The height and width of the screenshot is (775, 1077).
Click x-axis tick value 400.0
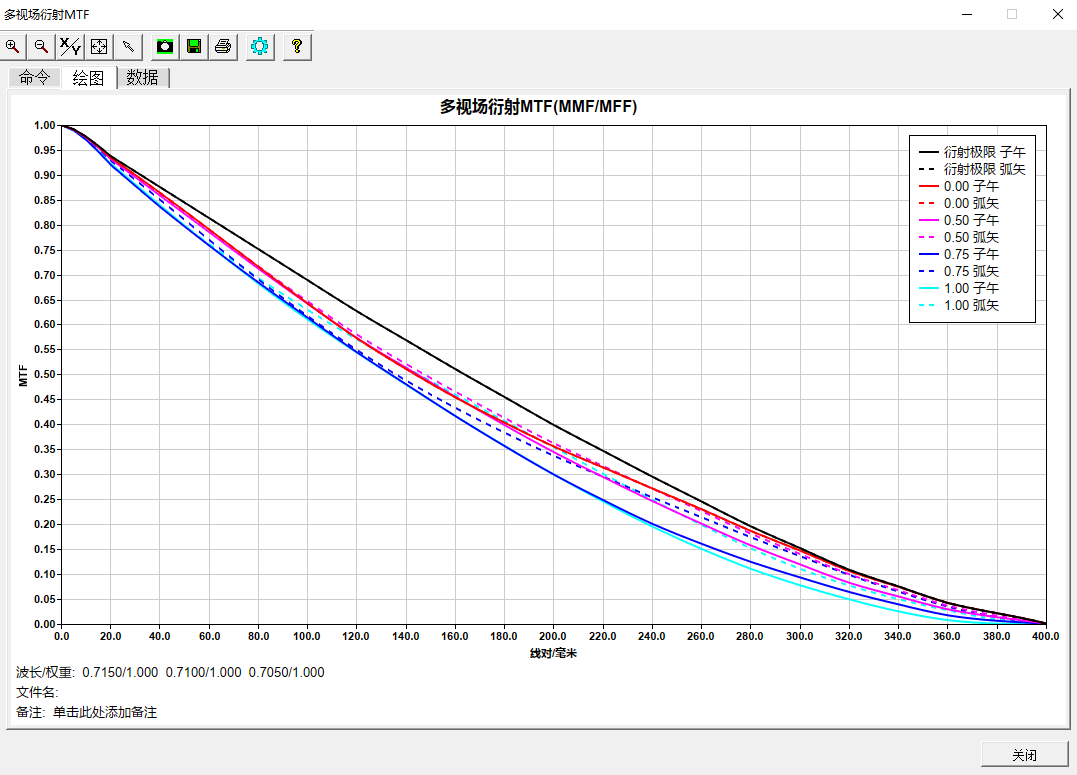pyautogui.click(x=1045, y=636)
